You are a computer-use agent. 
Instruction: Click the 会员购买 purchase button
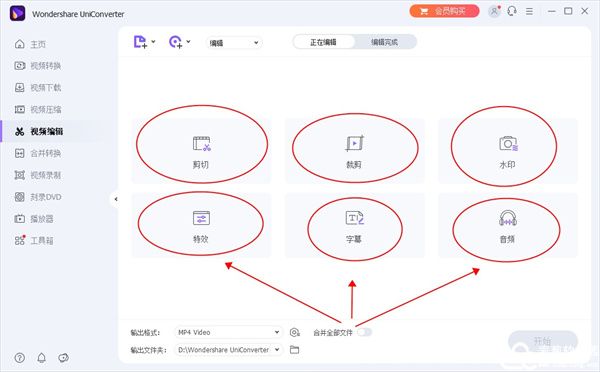[444, 11]
